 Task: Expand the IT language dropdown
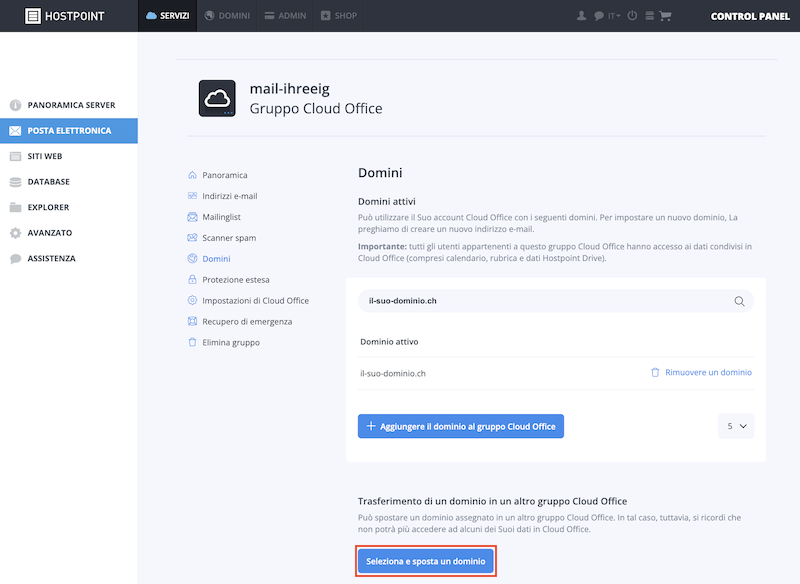(x=614, y=16)
